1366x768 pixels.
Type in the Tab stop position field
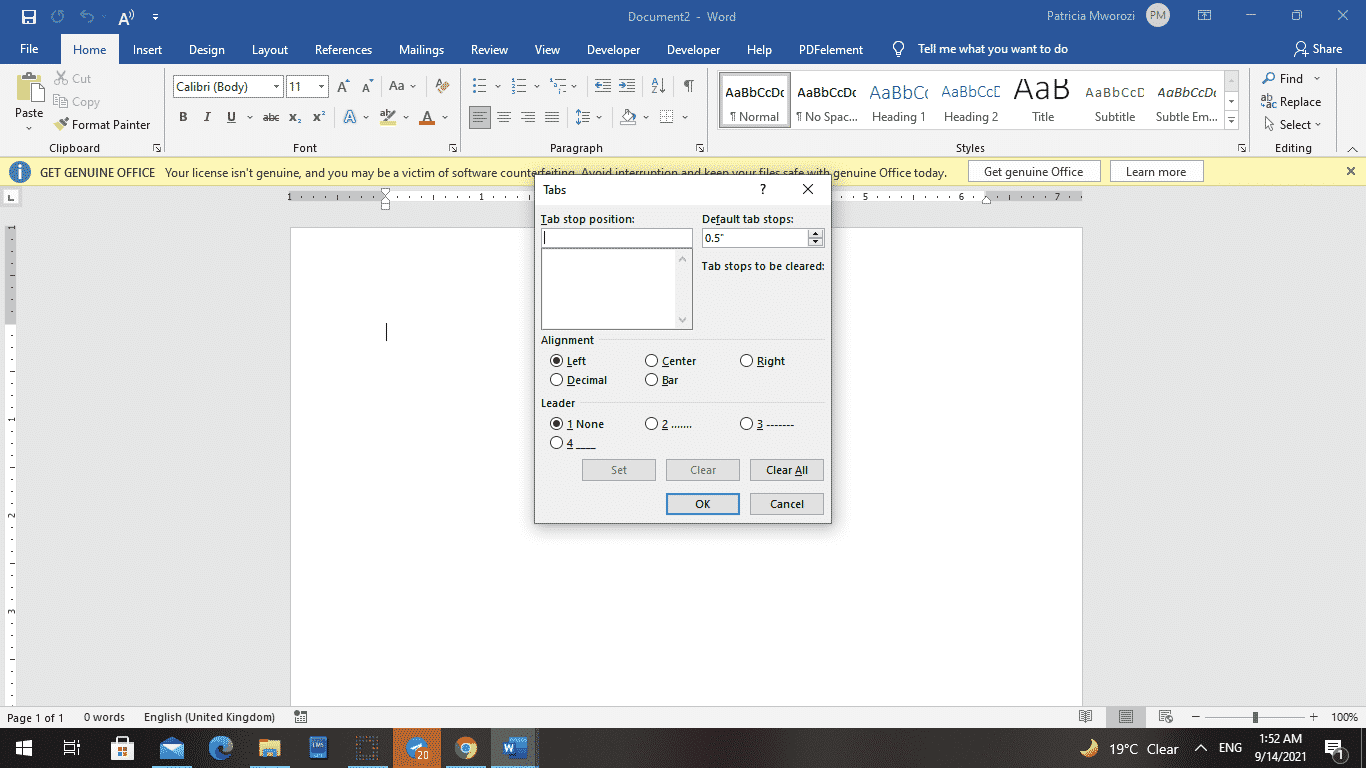616,238
